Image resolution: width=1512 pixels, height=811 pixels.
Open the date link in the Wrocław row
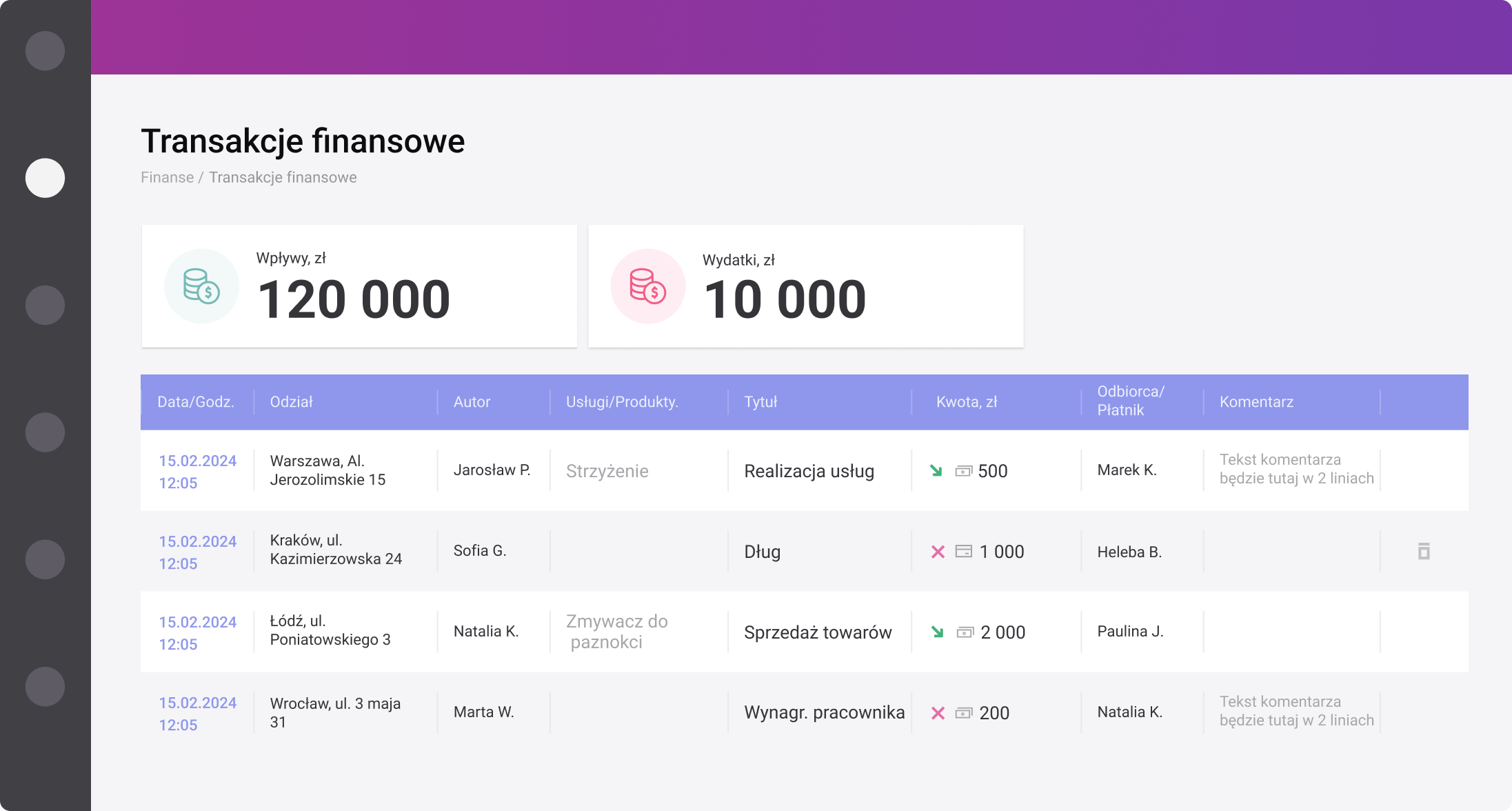coord(197,714)
